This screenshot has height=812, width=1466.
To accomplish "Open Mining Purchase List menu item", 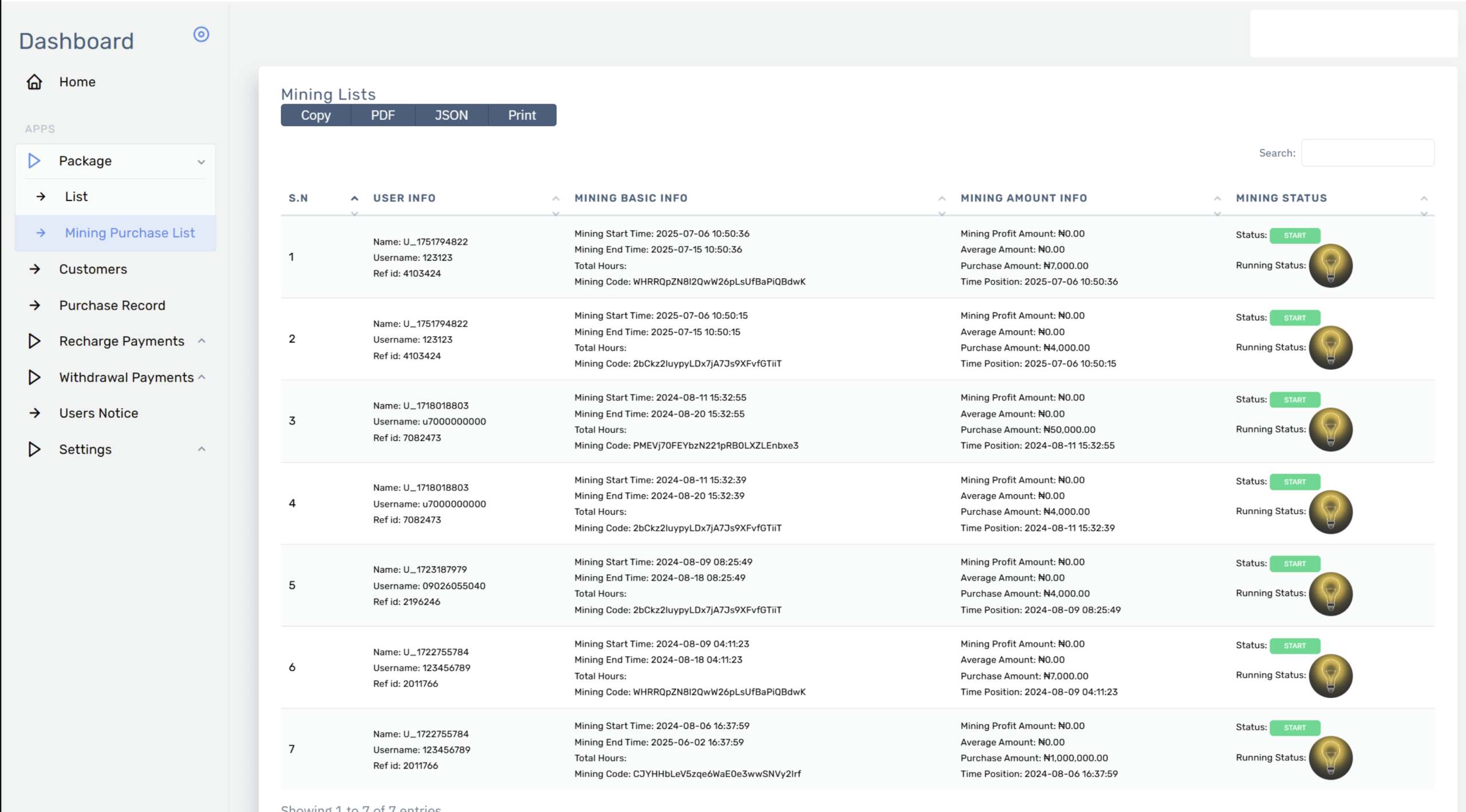I will point(129,233).
